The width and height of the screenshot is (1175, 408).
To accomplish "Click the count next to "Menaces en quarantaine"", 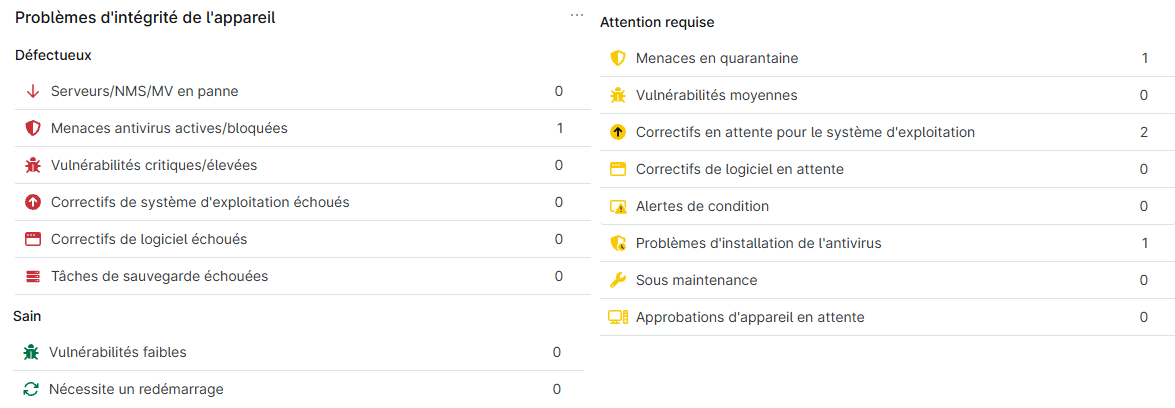I will 1145,58.
